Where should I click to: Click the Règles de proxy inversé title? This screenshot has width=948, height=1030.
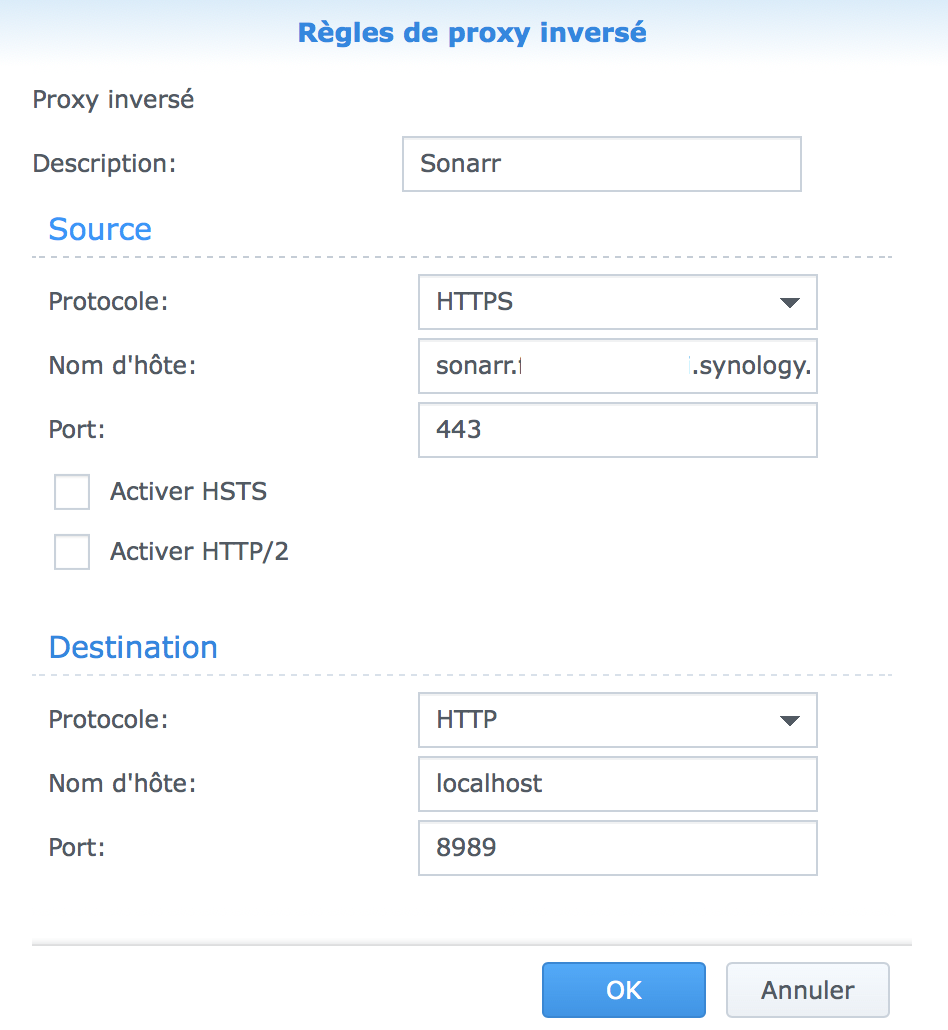(472, 33)
